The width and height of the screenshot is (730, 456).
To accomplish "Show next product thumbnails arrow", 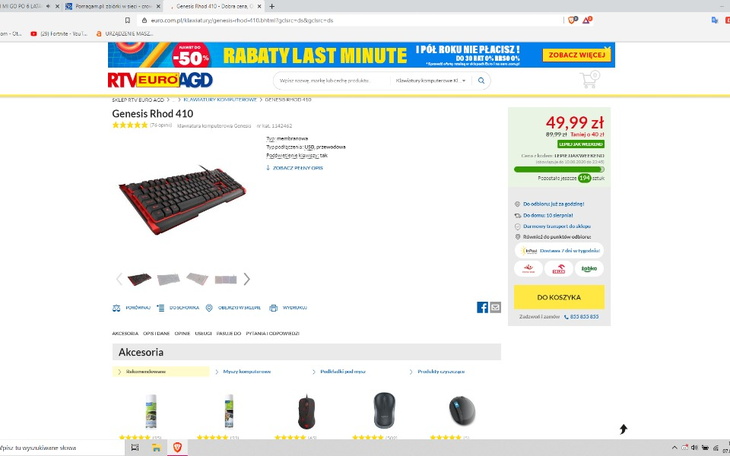I will click(247, 279).
